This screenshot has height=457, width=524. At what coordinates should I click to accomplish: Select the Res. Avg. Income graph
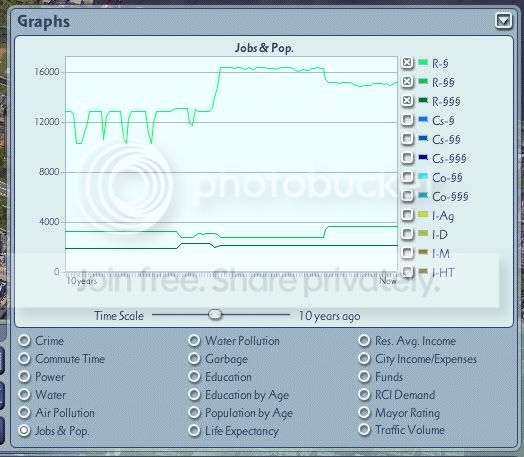[364, 340]
